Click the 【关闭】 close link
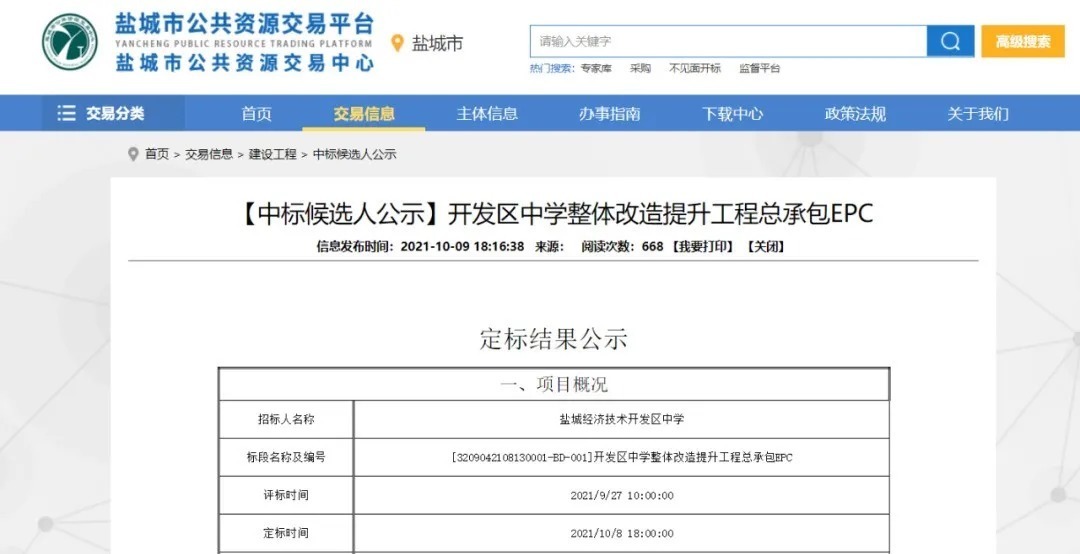 click(x=765, y=247)
